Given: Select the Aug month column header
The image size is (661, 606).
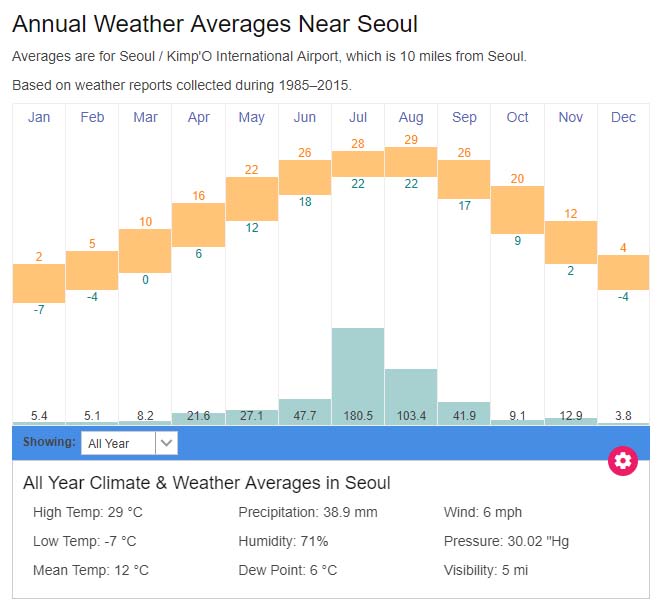Looking at the screenshot, I should click(x=411, y=117).
